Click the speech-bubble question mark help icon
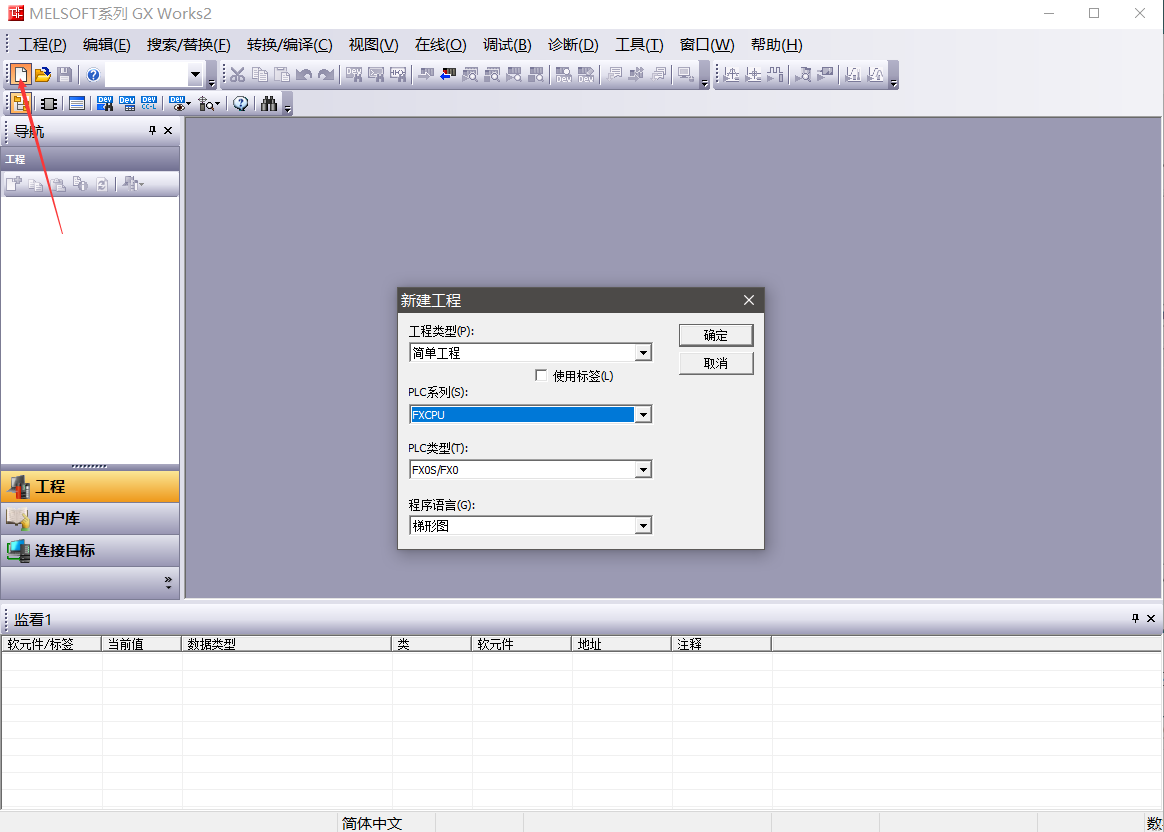The width and height of the screenshot is (1164, 832). coord(241,103)
